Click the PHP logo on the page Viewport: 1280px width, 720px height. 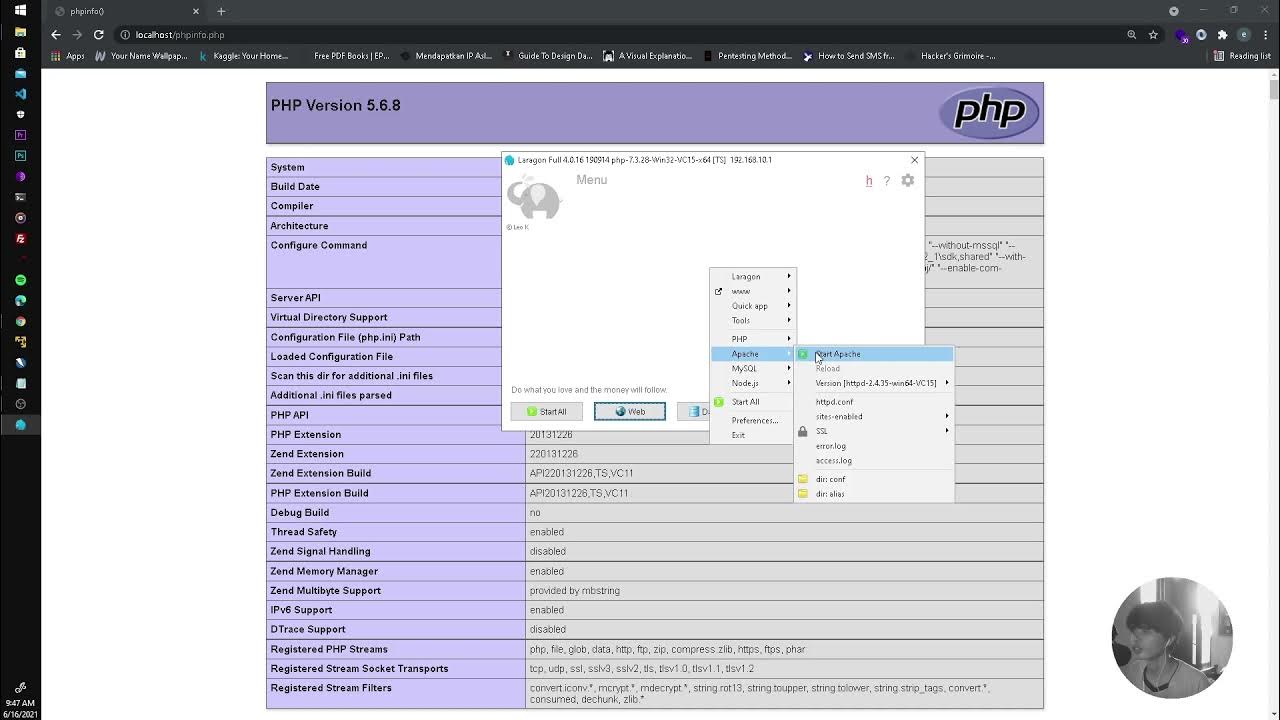tap(988, 112)
